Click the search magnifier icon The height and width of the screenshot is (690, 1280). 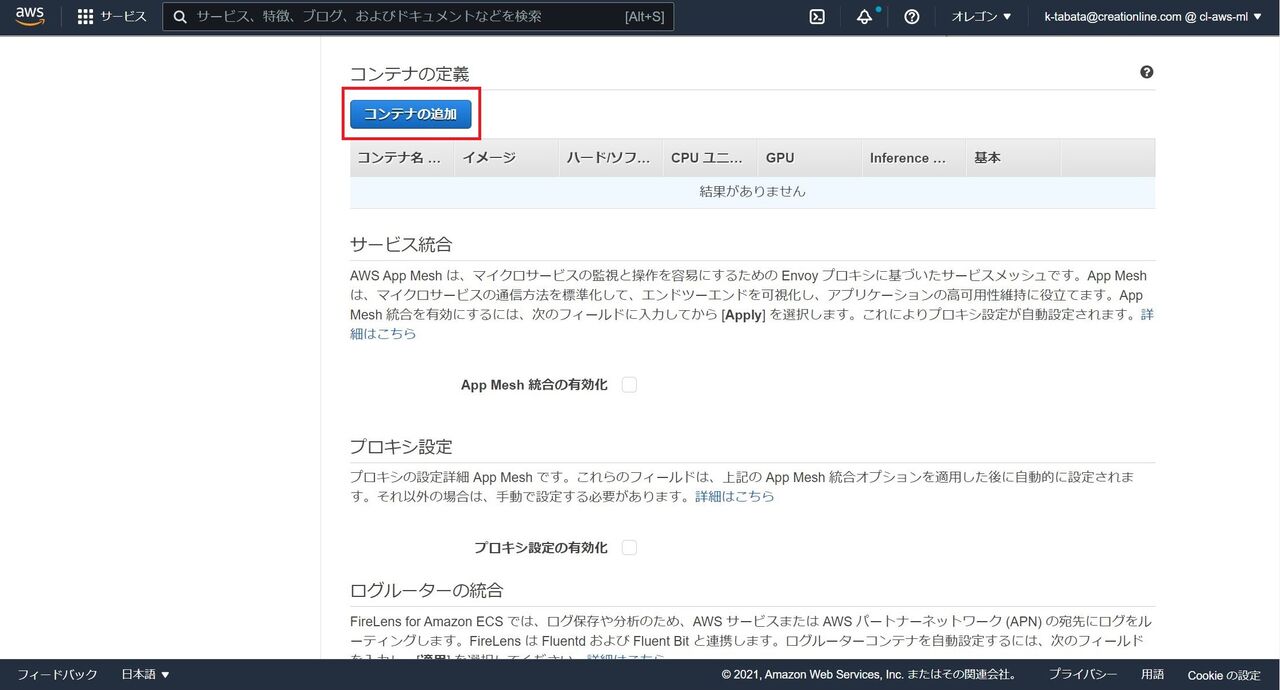(x=180, y=17)
